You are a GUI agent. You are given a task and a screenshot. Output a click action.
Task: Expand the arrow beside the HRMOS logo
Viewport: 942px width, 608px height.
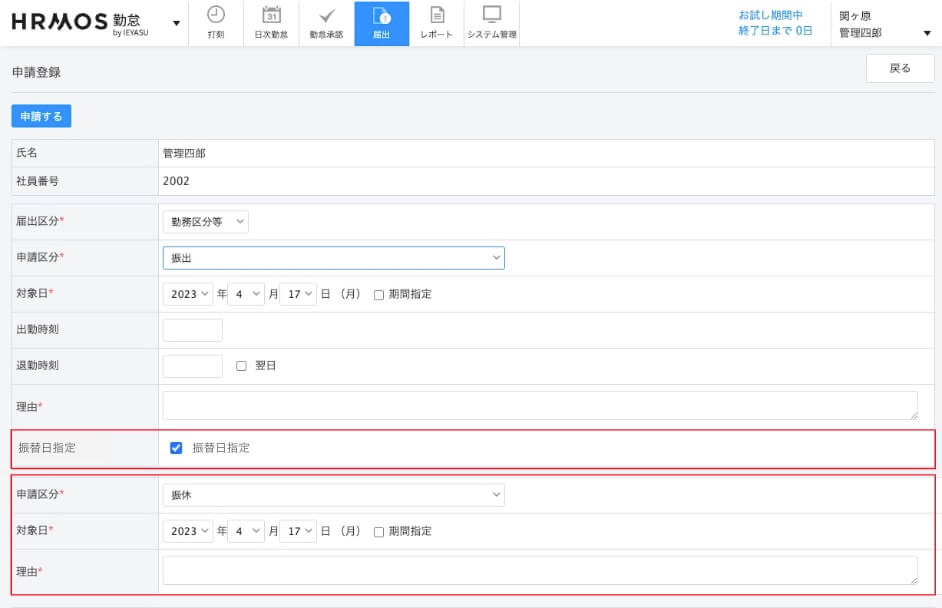pyautogui.click(x=177, y=23)
